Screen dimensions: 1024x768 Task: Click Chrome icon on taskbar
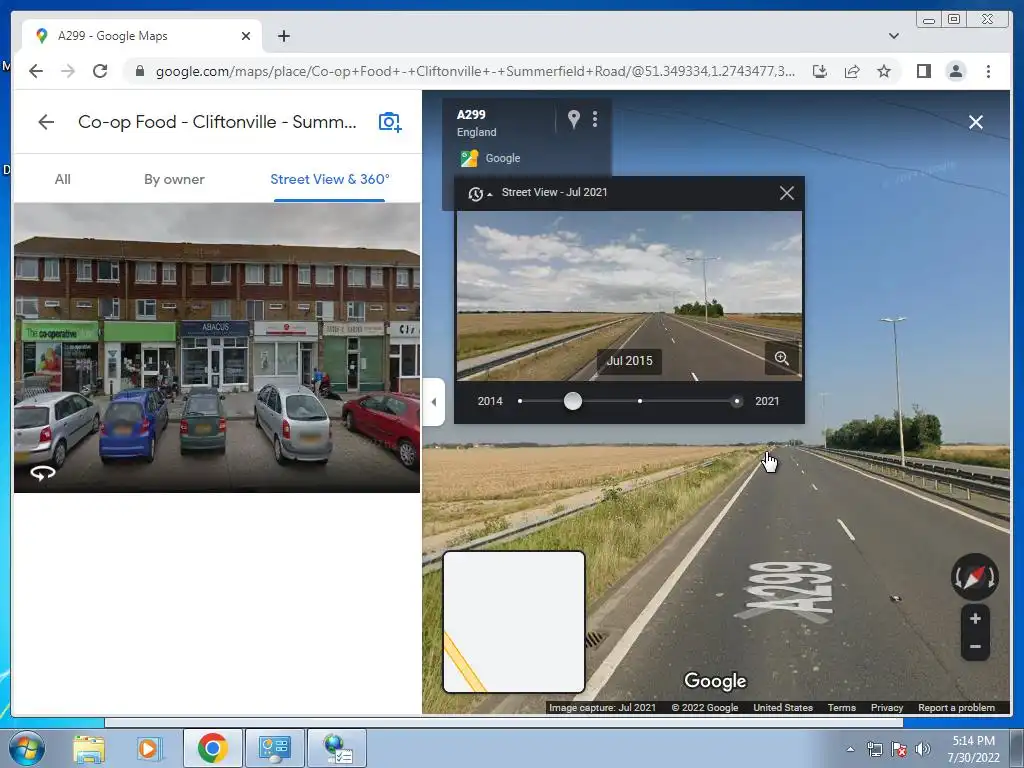(x=212, y=748)
